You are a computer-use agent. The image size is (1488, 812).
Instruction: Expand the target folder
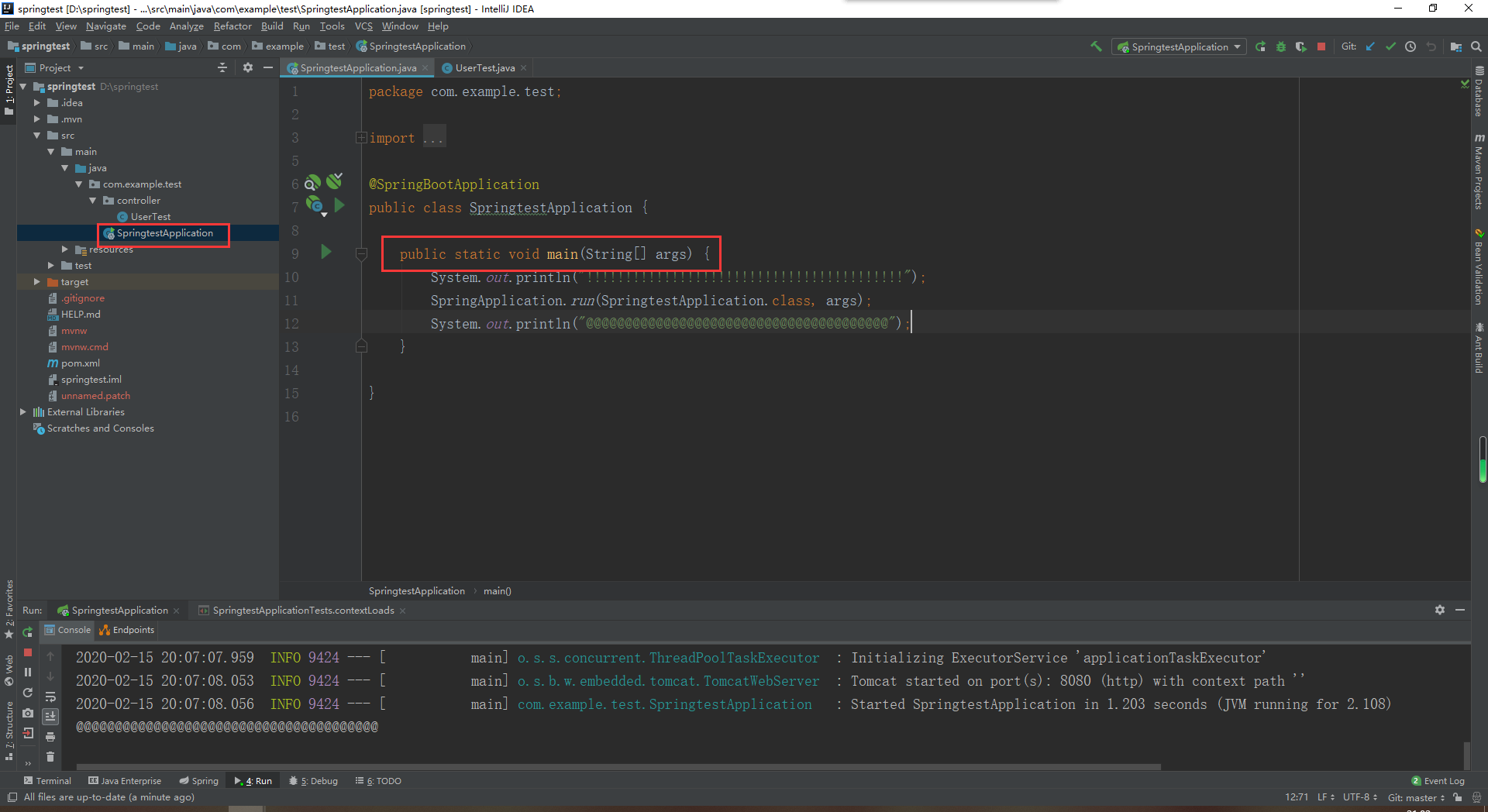[x=36, y=281]
